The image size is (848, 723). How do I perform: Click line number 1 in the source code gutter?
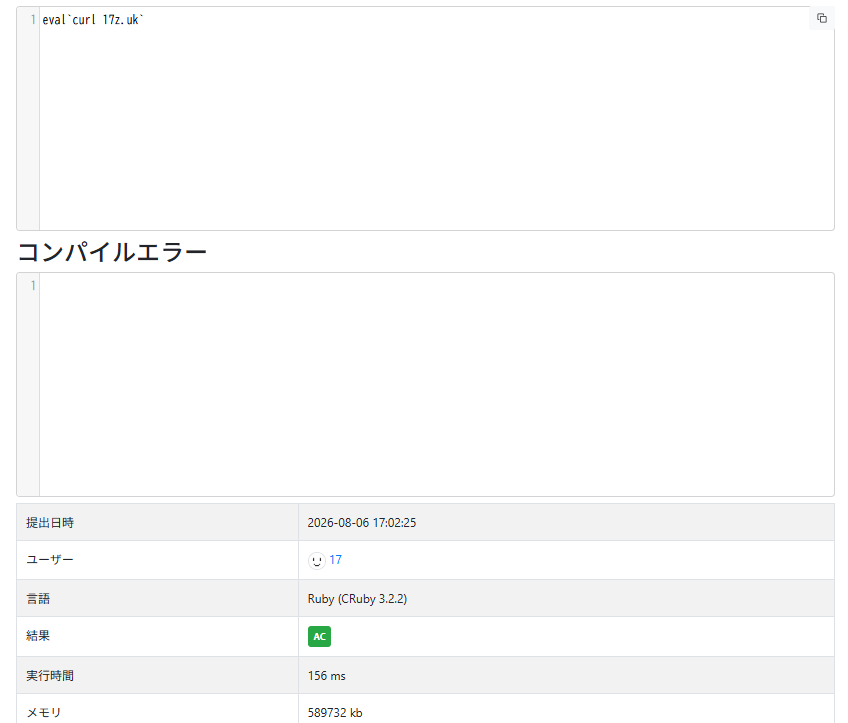[33, 20]
